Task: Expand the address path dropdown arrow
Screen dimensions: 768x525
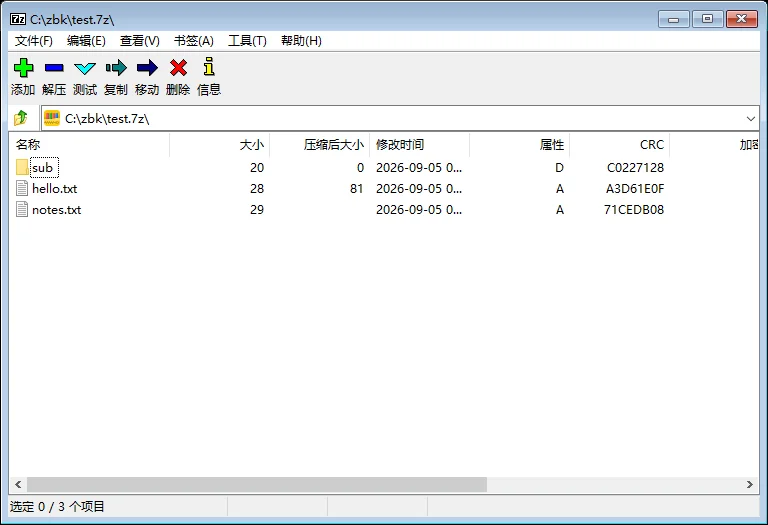Action: coord(750,119)
